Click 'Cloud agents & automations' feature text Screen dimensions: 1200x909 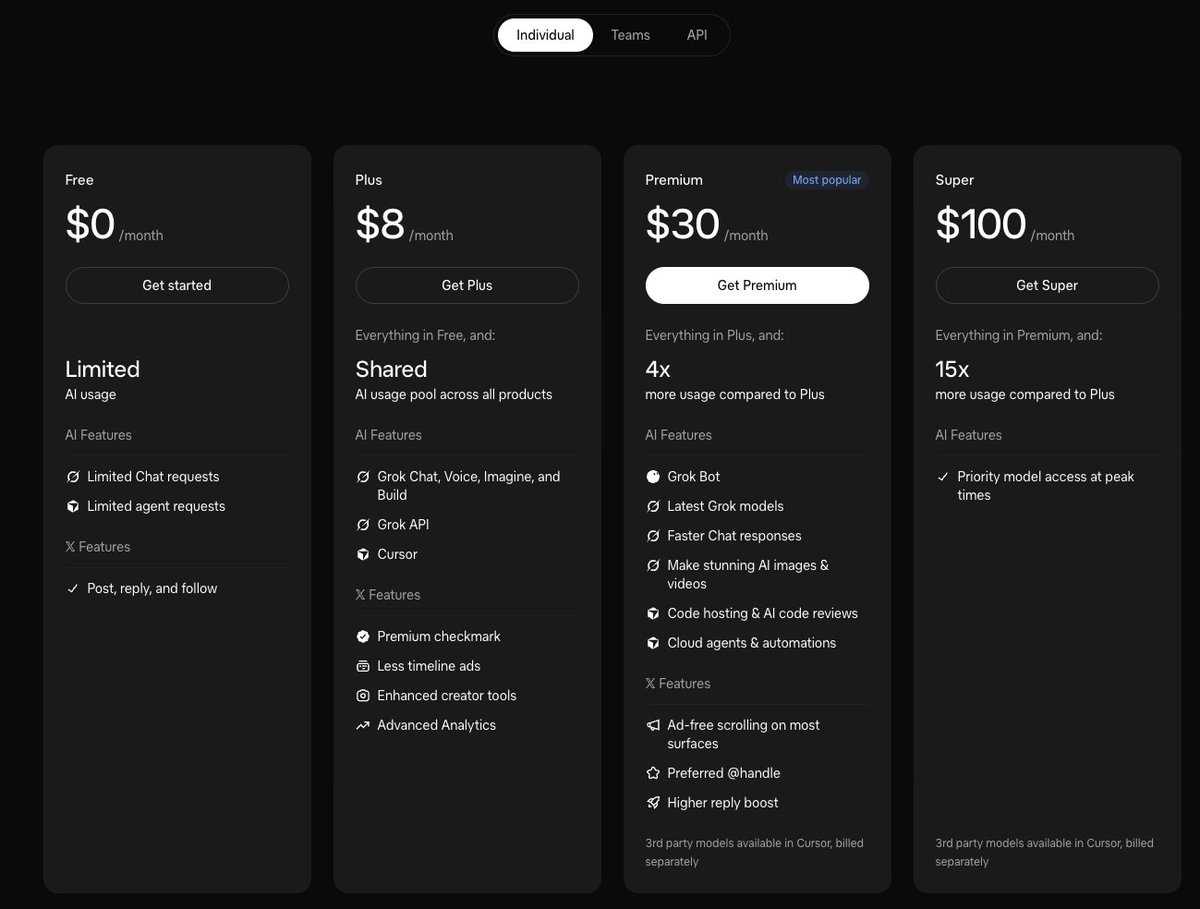pos(752,643)
